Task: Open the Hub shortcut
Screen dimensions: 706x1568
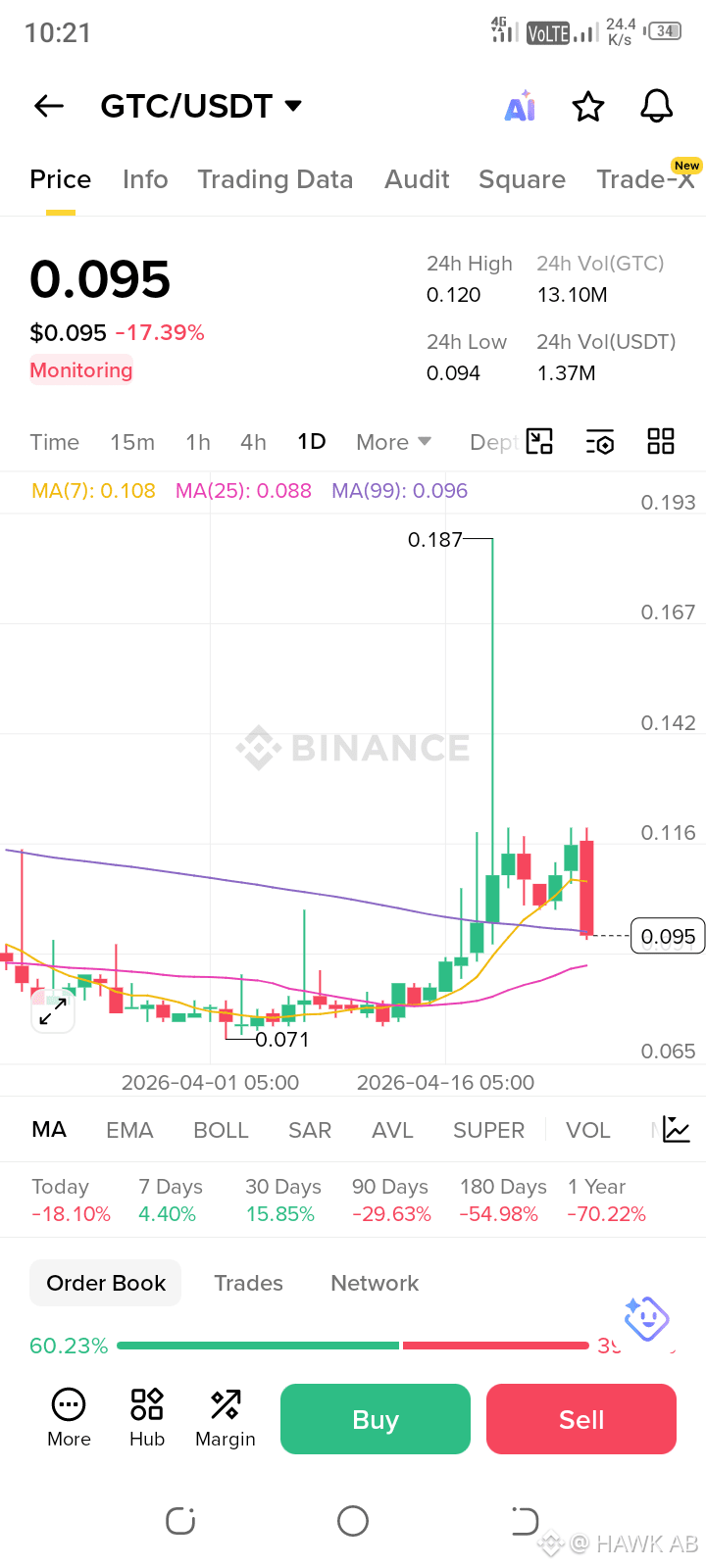Action: point(147,1418)
